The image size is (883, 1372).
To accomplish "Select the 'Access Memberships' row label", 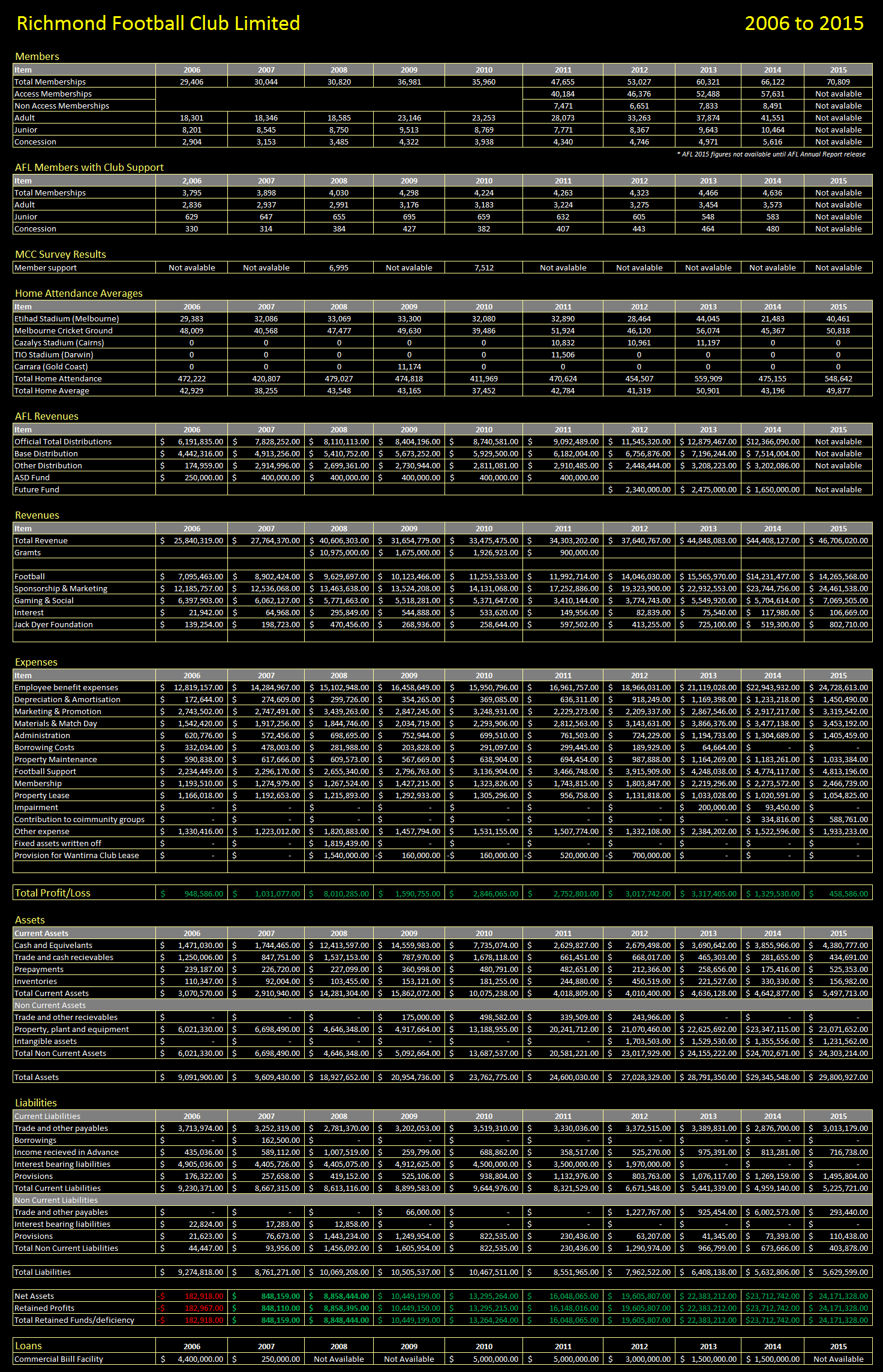I will pyautogui.click(x=53, y=94).
